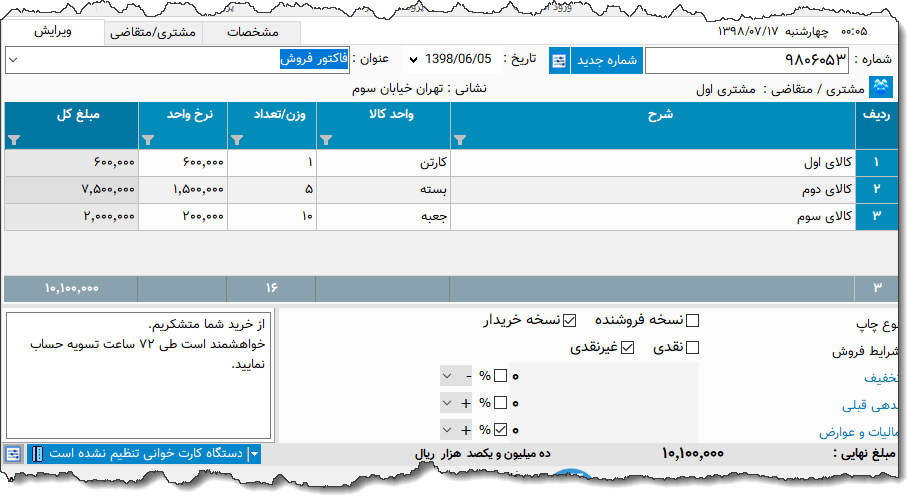Expand the card reader status dropdown arrow

[254, 454]
